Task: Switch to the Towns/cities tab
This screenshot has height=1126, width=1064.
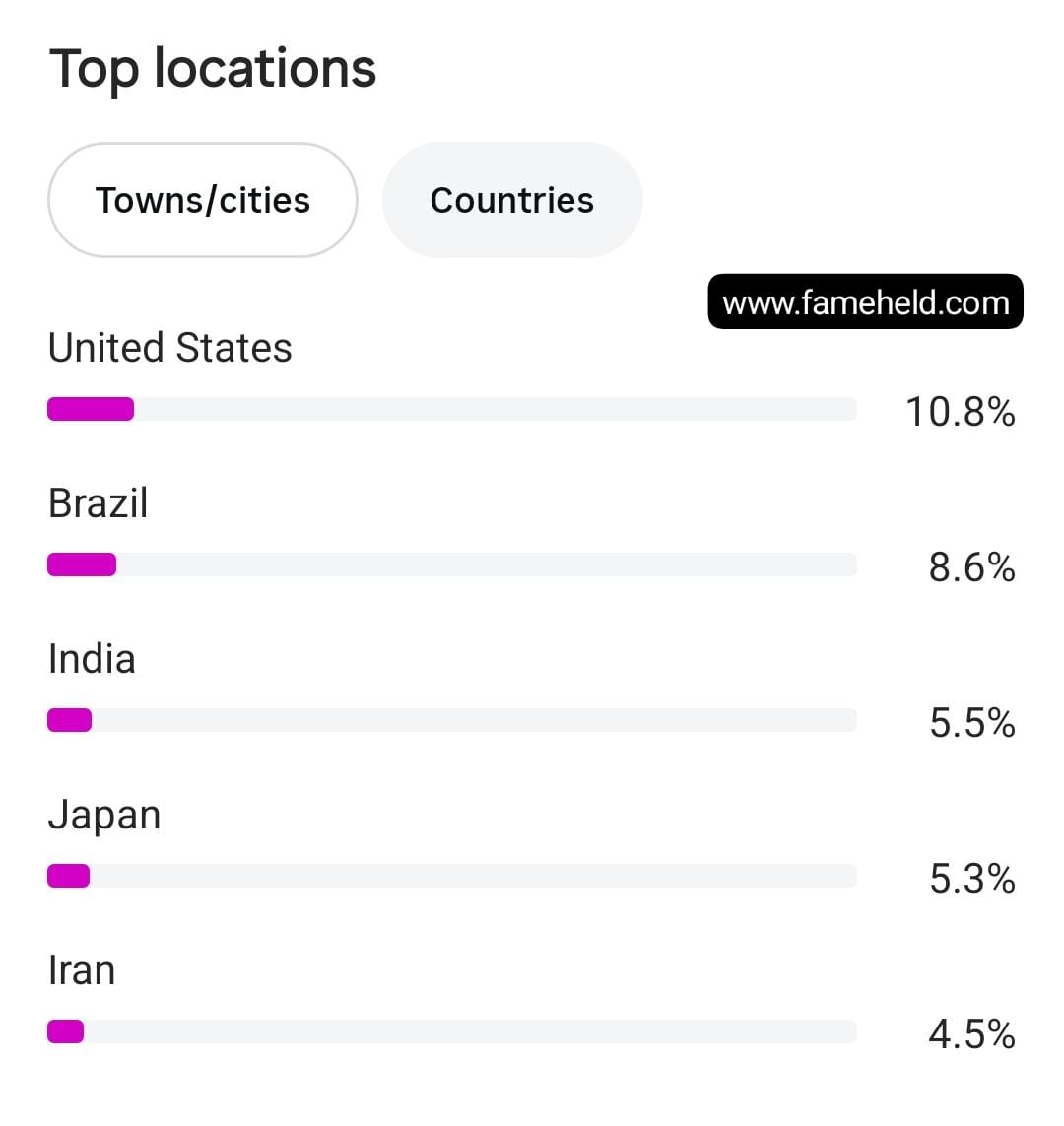Action: 203,200
